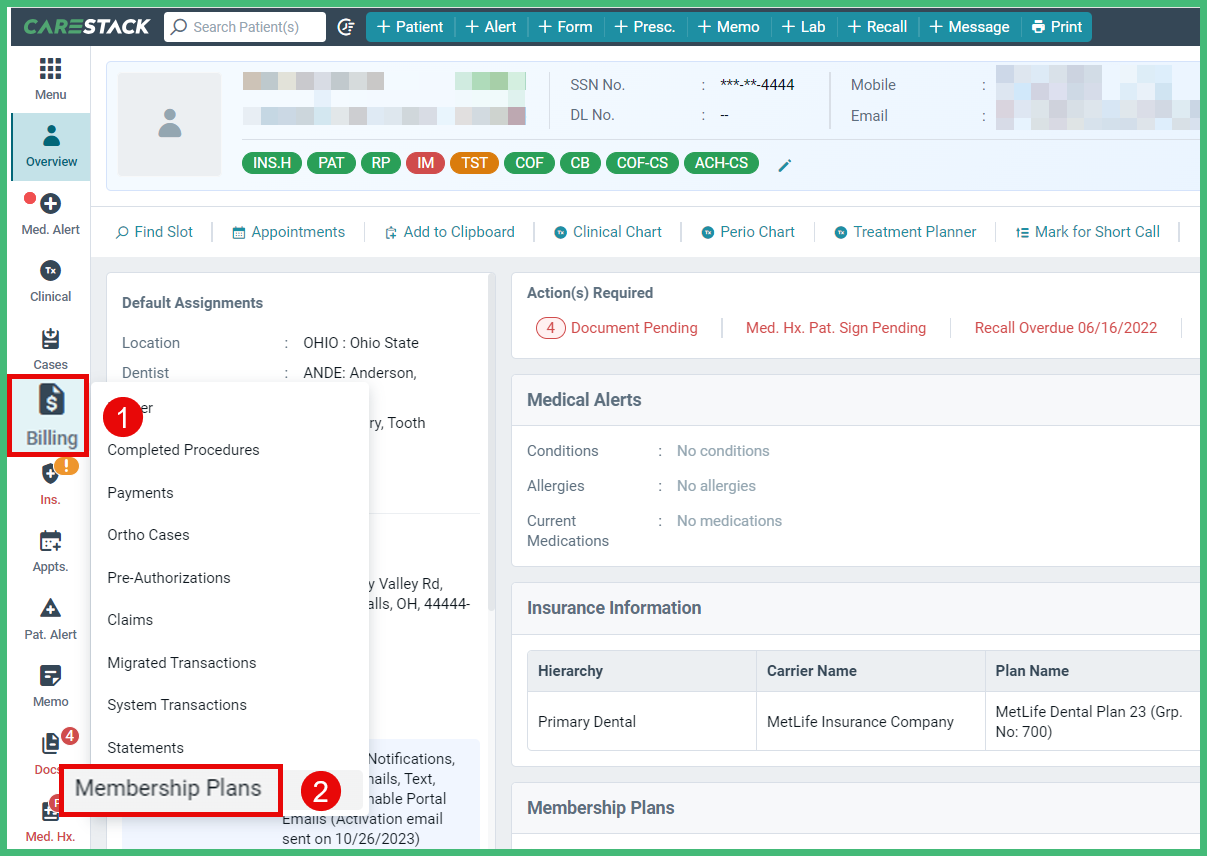1207x856 pixels.
Task: View insurance details via the Ins. sidebar icon
Action: click(48, 482)
